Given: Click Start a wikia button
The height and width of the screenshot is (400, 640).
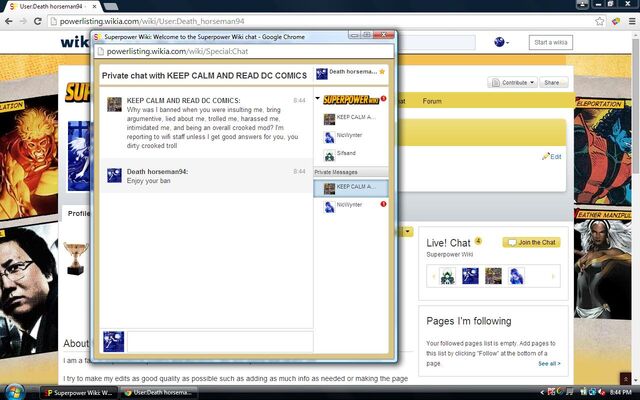Looking at the screenshot, I should click(x=551, y=42).
